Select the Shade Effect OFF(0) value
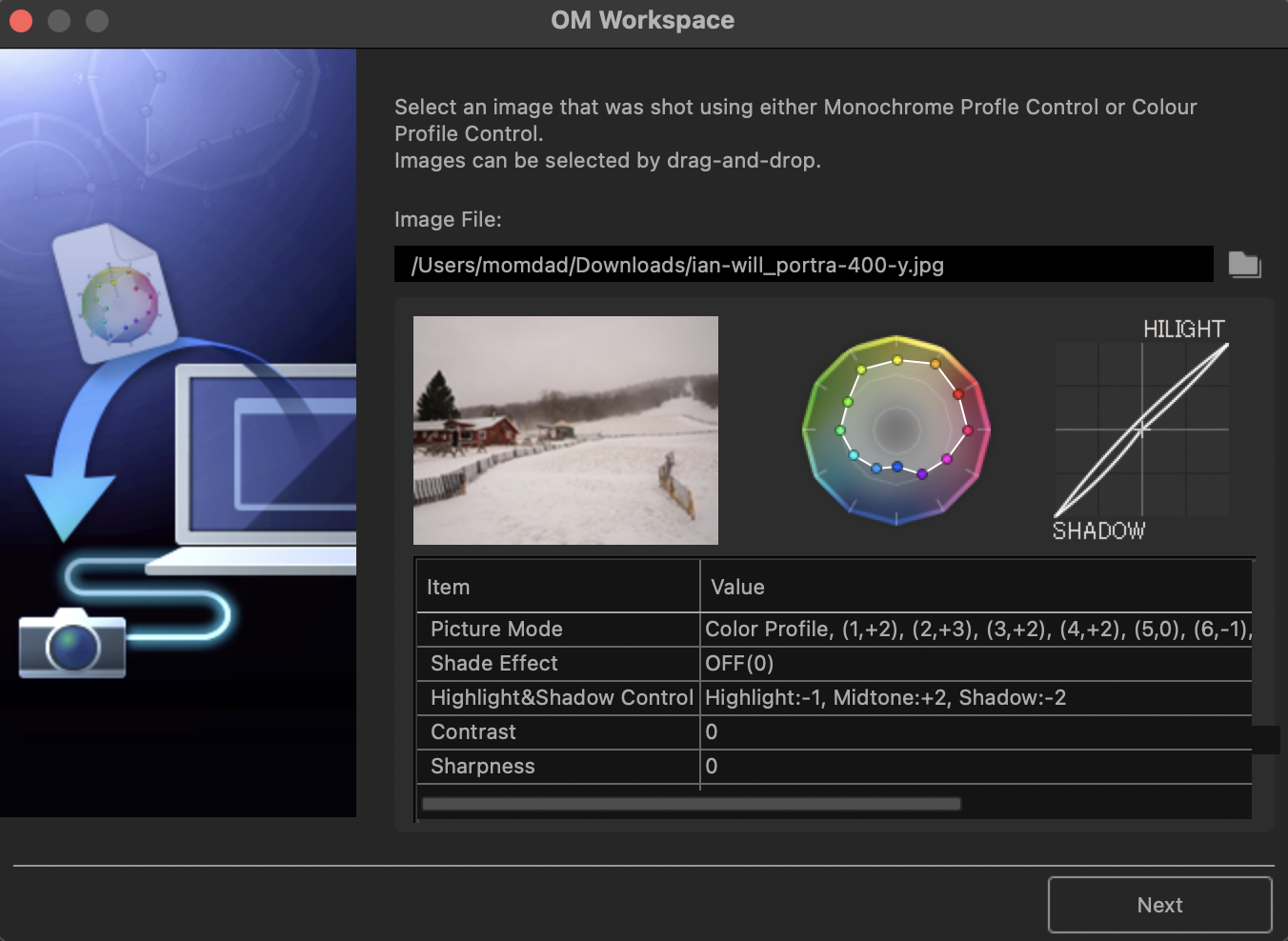The width and height of the screenshot is (1288, 941). pyautogui.click(x=739, y=663)
